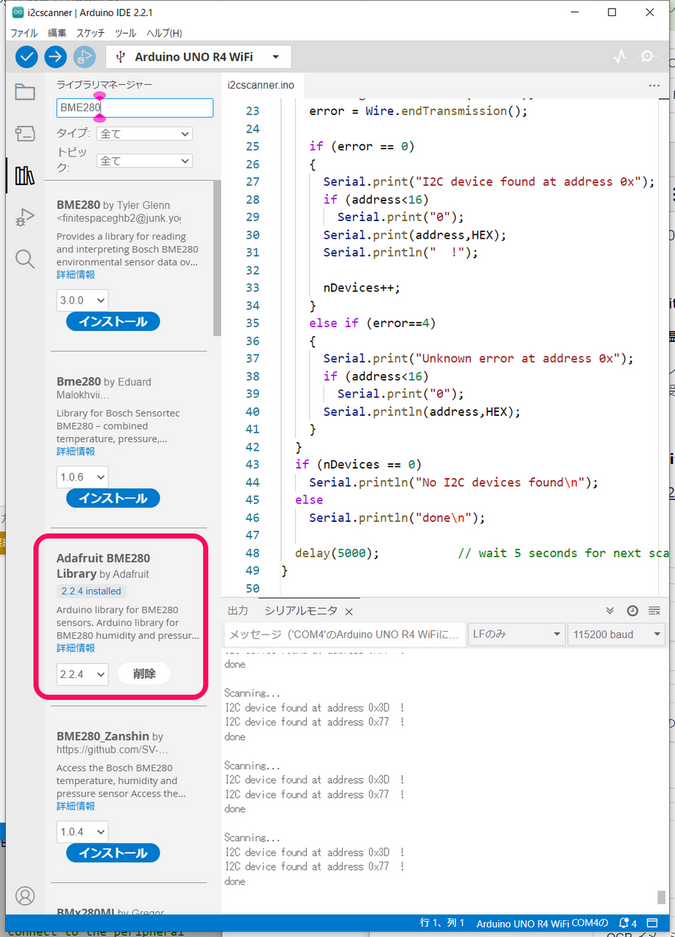Viewport: 675px width, 937px height.
Task: Open the Type filter dropdown
Action: click(x=145, y=134)
